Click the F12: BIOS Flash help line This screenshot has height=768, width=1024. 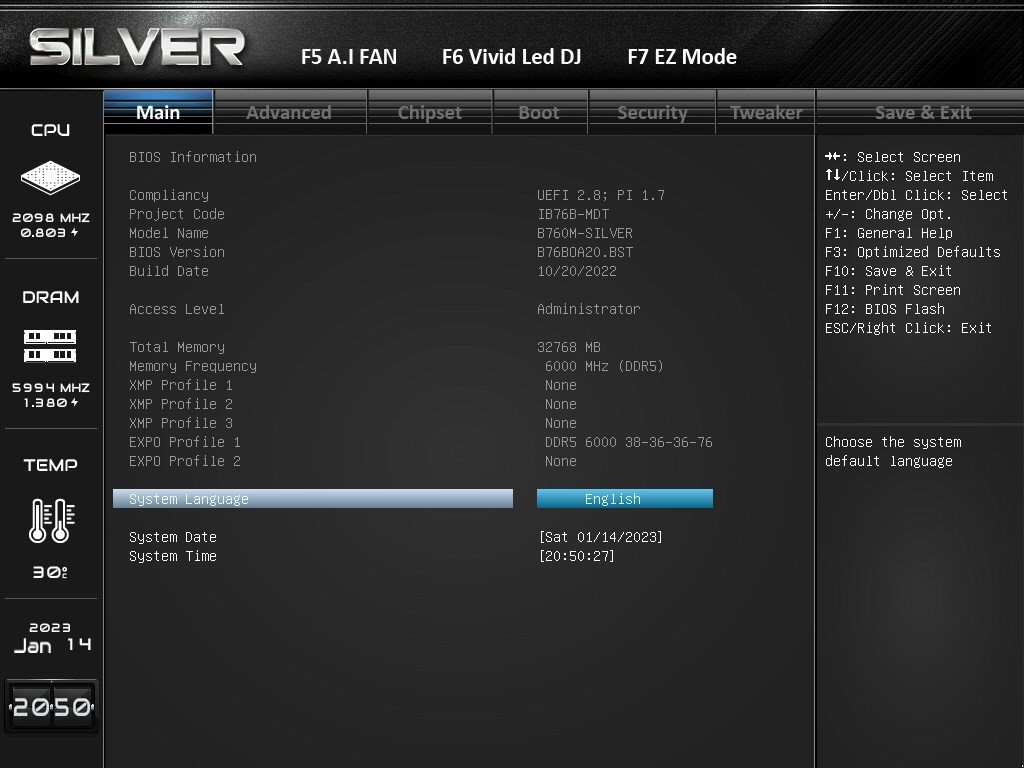click(x=884, y=309)
